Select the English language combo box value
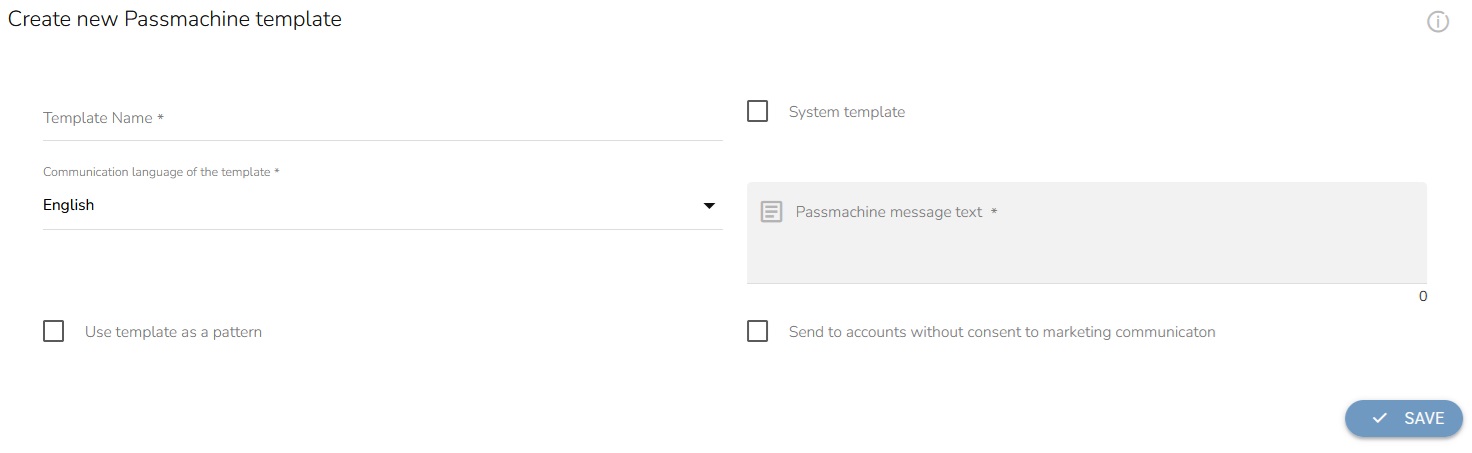 click(69, 205)
